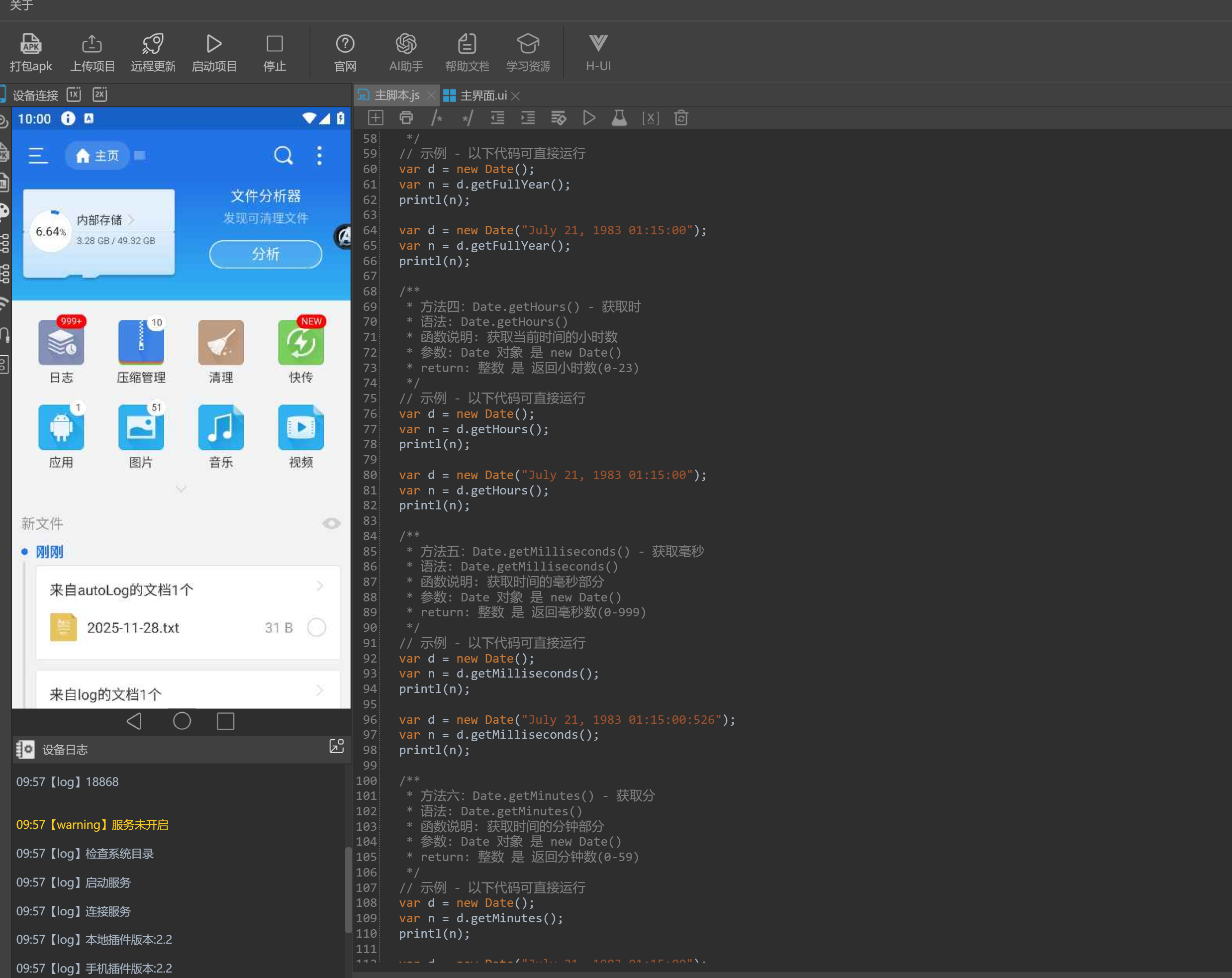Expand the app grid down chevron
This screenshot has width=1232, height=978.
[x=181, y=489]
